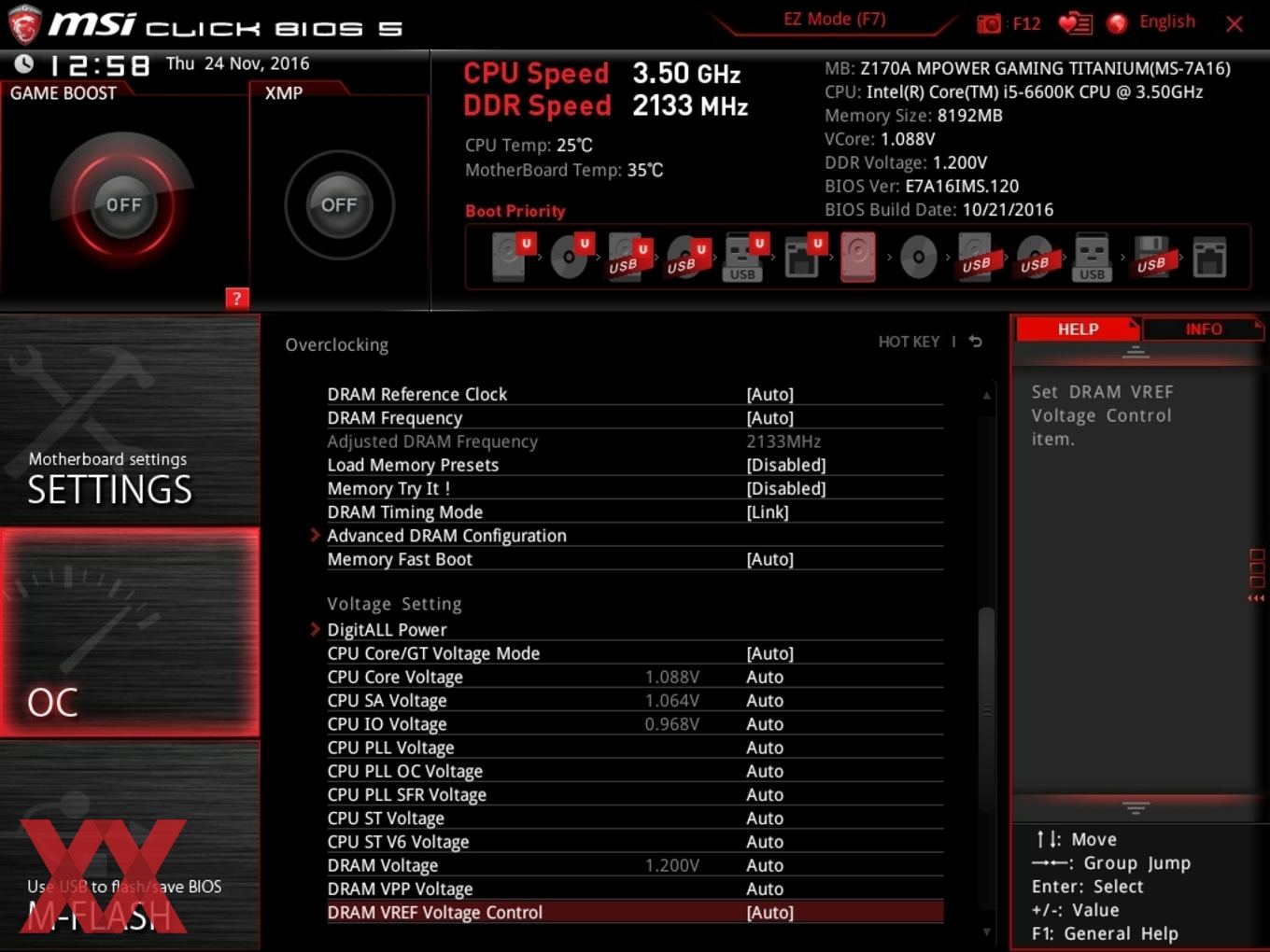
Task: Select the legacy CD/DVD boot device icon
Action: click(919, 258)
